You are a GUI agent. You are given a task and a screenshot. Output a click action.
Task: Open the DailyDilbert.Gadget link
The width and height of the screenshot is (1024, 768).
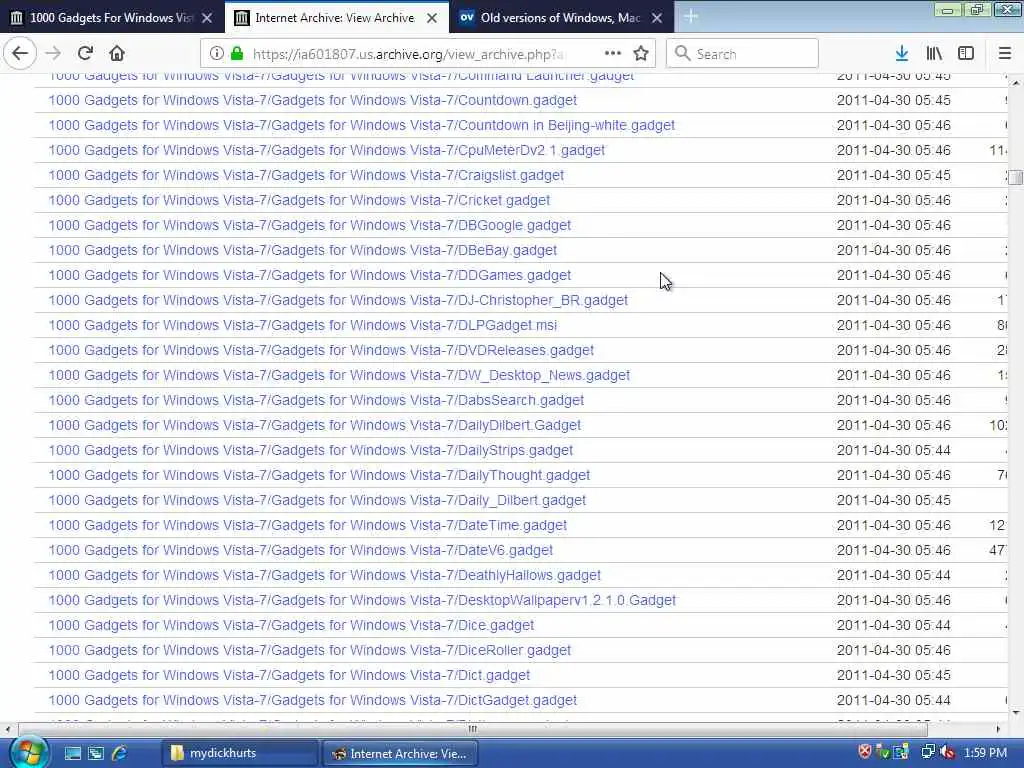(x=314, y=425)
